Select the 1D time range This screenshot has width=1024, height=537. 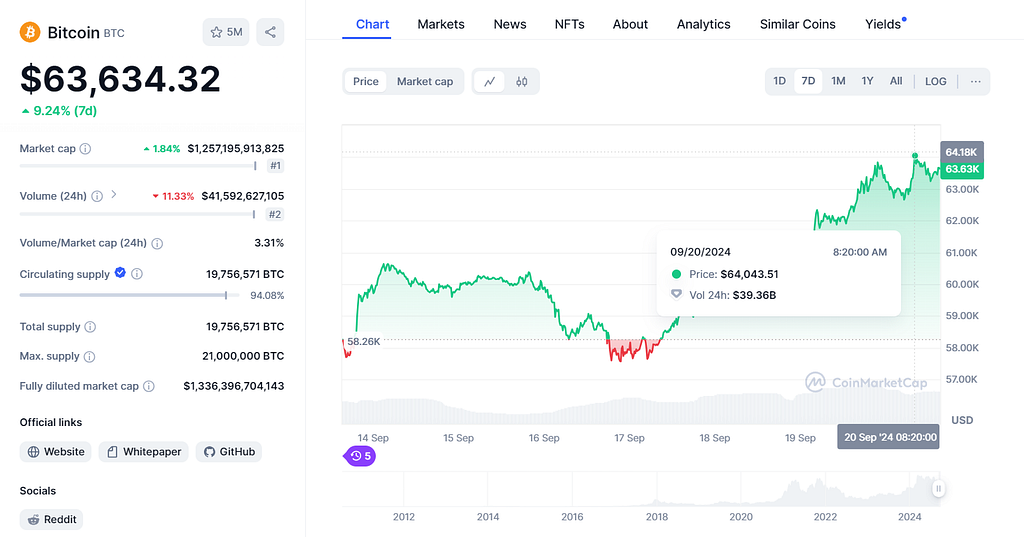click(779, 81)
